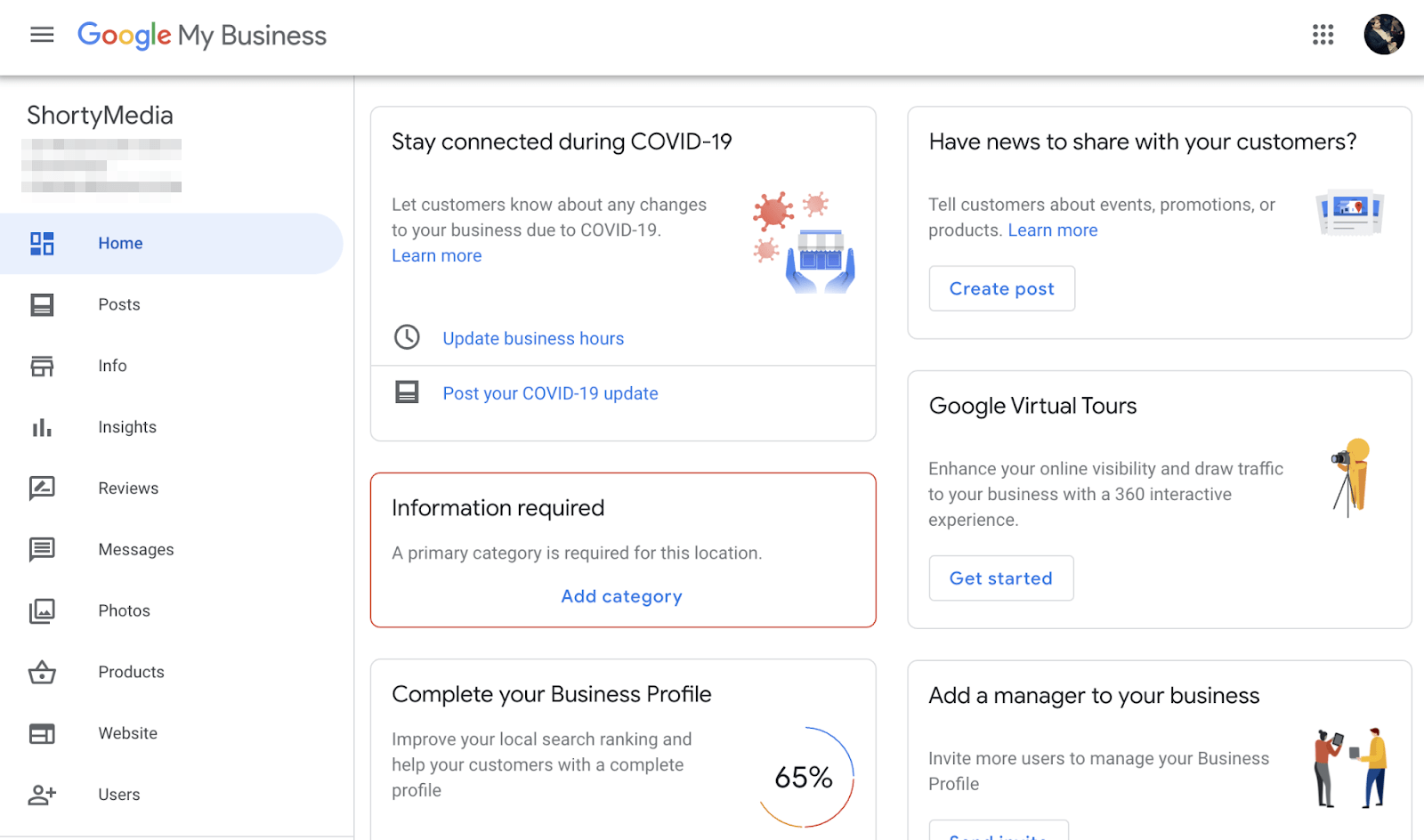The image size is (1424, 840).
Task: Click Add category in the Information required box
Action: click(621, 596)
